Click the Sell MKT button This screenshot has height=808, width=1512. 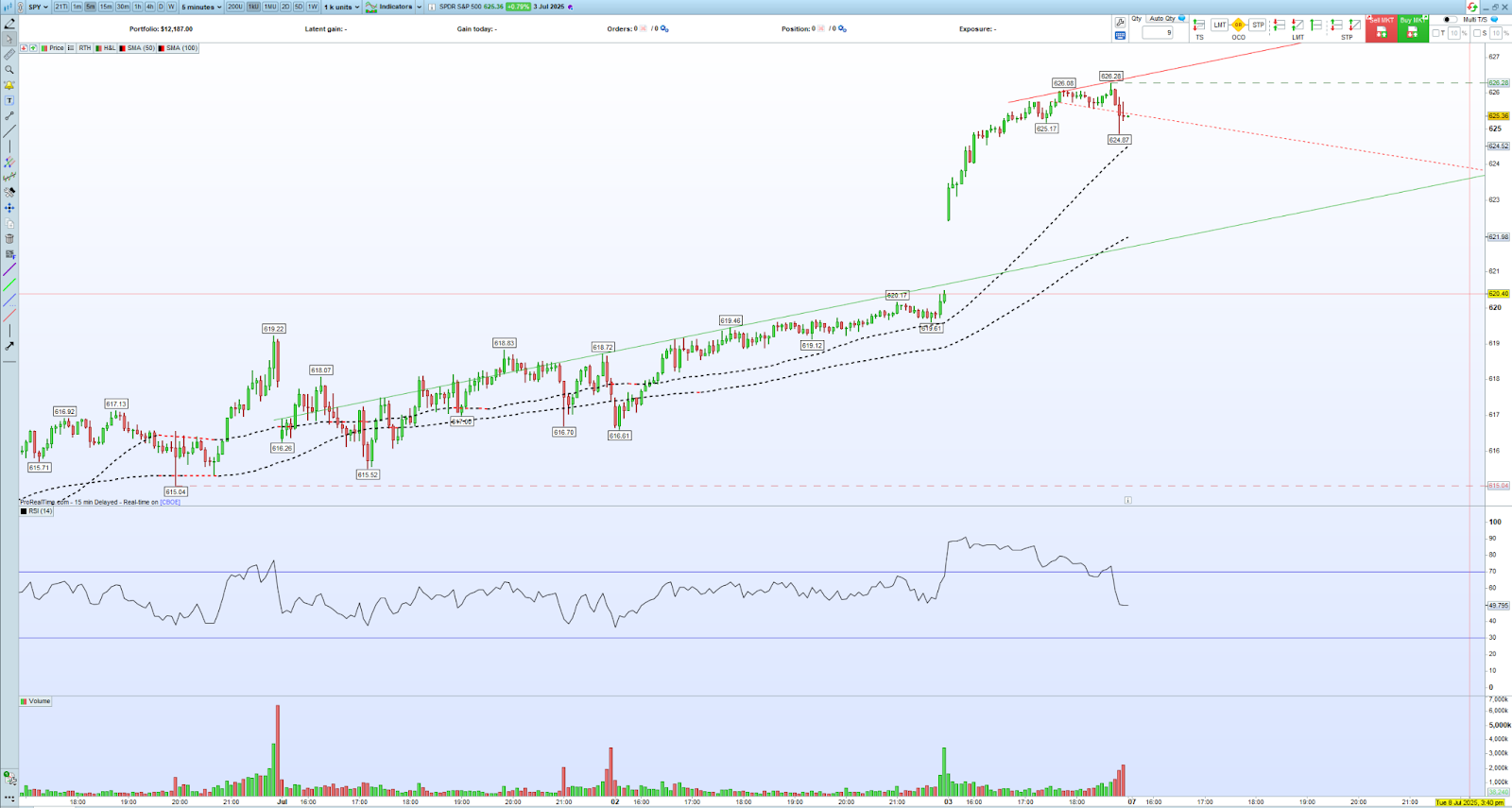[x=1382, y=28]
